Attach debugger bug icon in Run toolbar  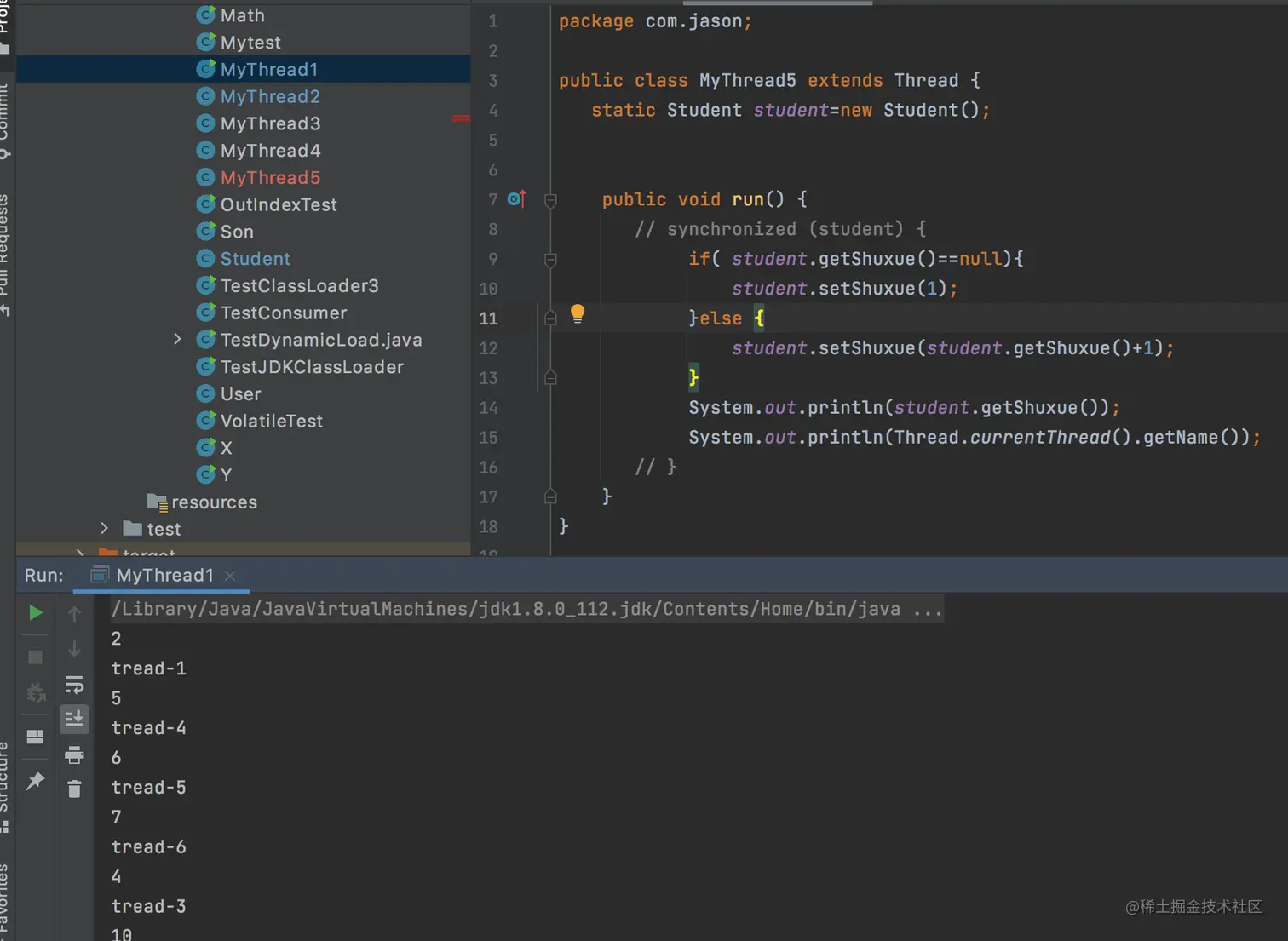35,693
